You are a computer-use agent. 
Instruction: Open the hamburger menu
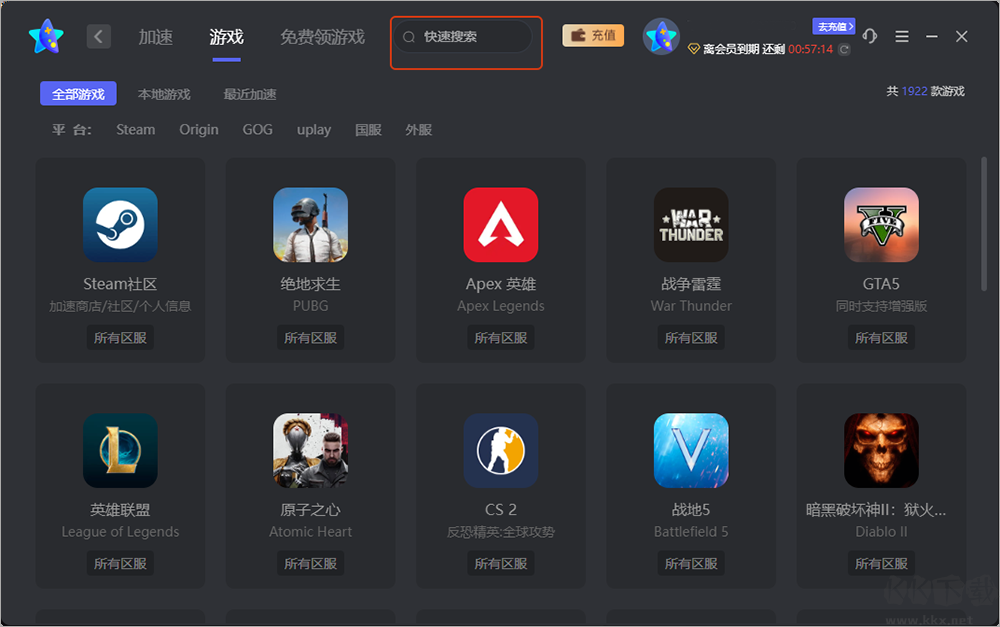click(902, 36)
